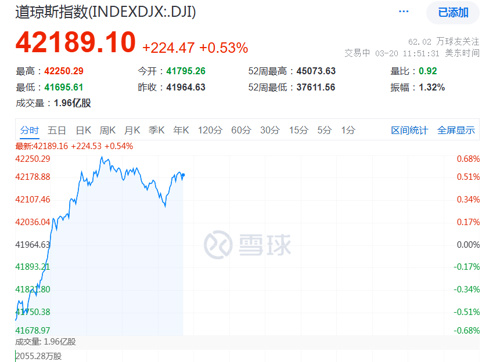Click the trading timestamp 03-20 11:51:31
The height and width of the screenshot is (362, 500).
tap(407, 53)
